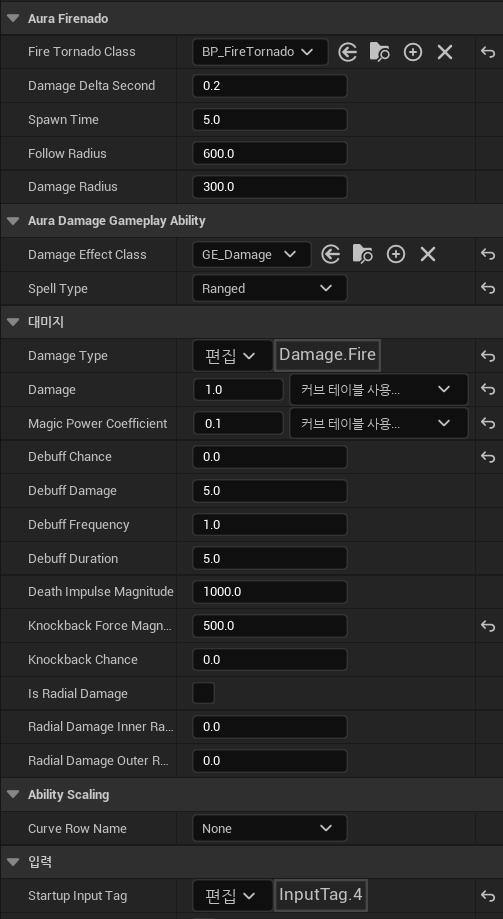Edit the Debuff Chance field
503x919 pixels.
tap(270, 457)
